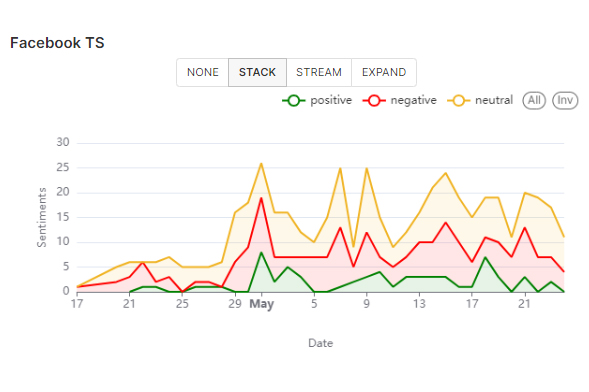Click the All legend button
Viewport: 589px width, 392px height.
[x=534, y=100]
